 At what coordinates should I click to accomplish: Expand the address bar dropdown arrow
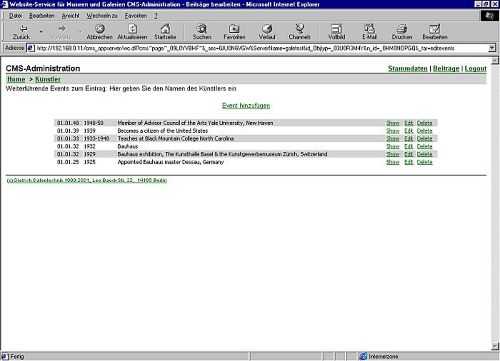pos(492,48)
